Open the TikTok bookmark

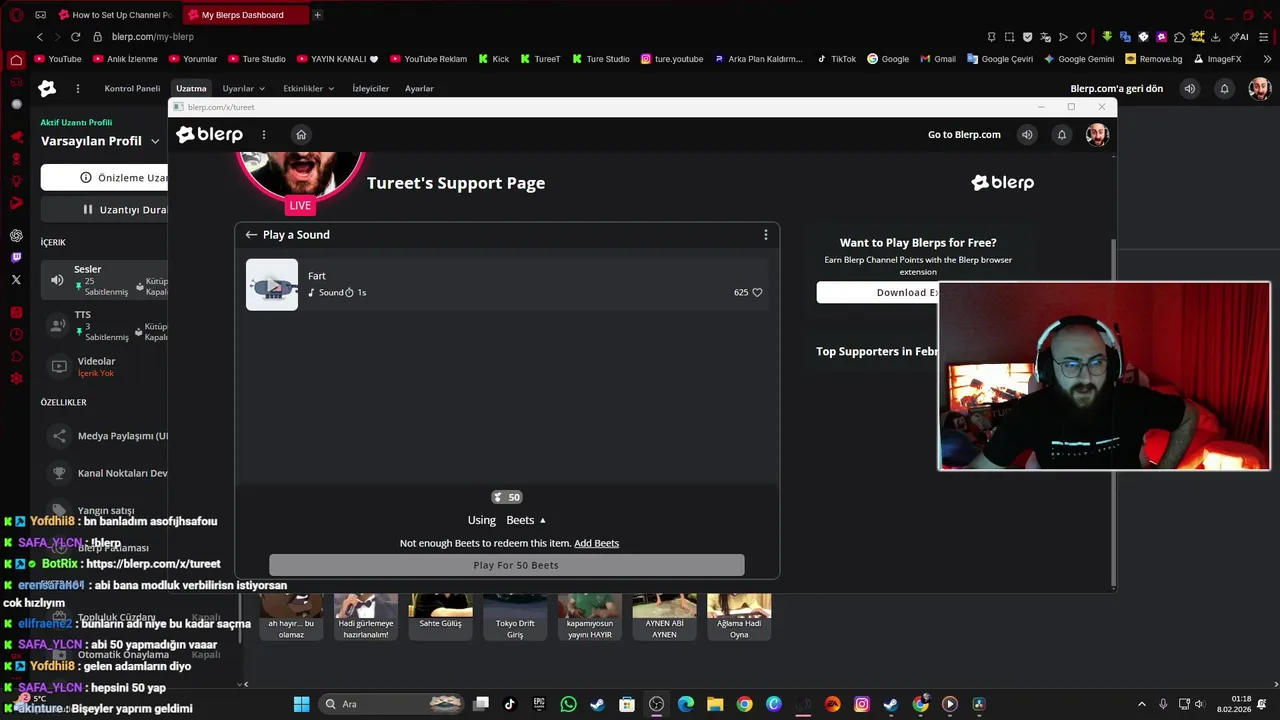[x=836, y=59]
